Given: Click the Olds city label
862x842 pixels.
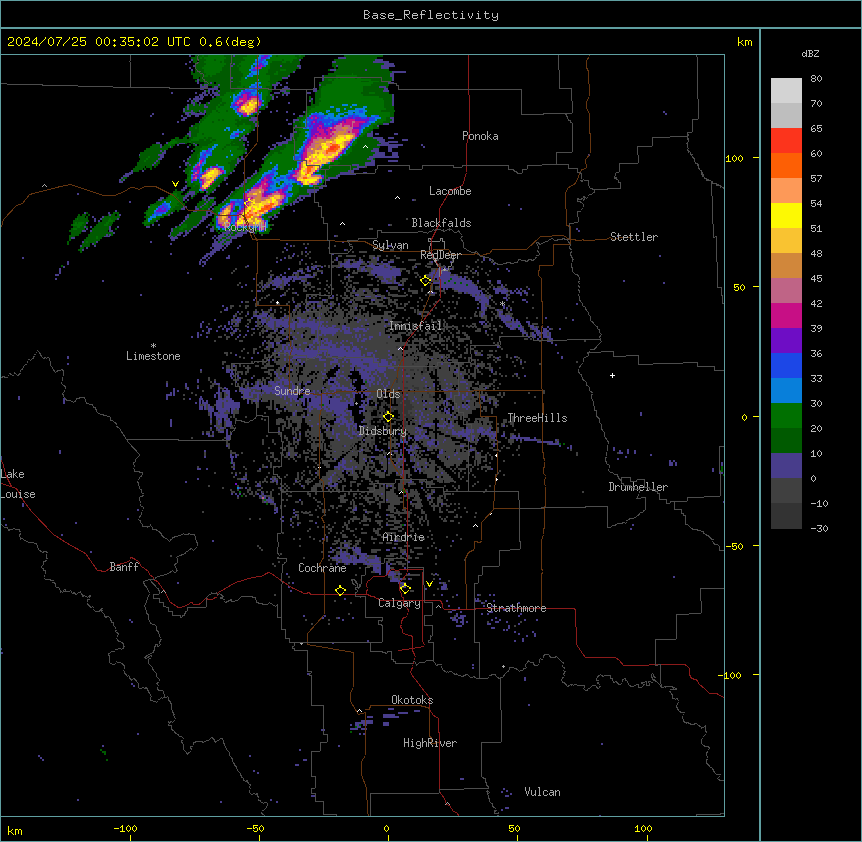Looking at the screenshot, I should point(388,394).
